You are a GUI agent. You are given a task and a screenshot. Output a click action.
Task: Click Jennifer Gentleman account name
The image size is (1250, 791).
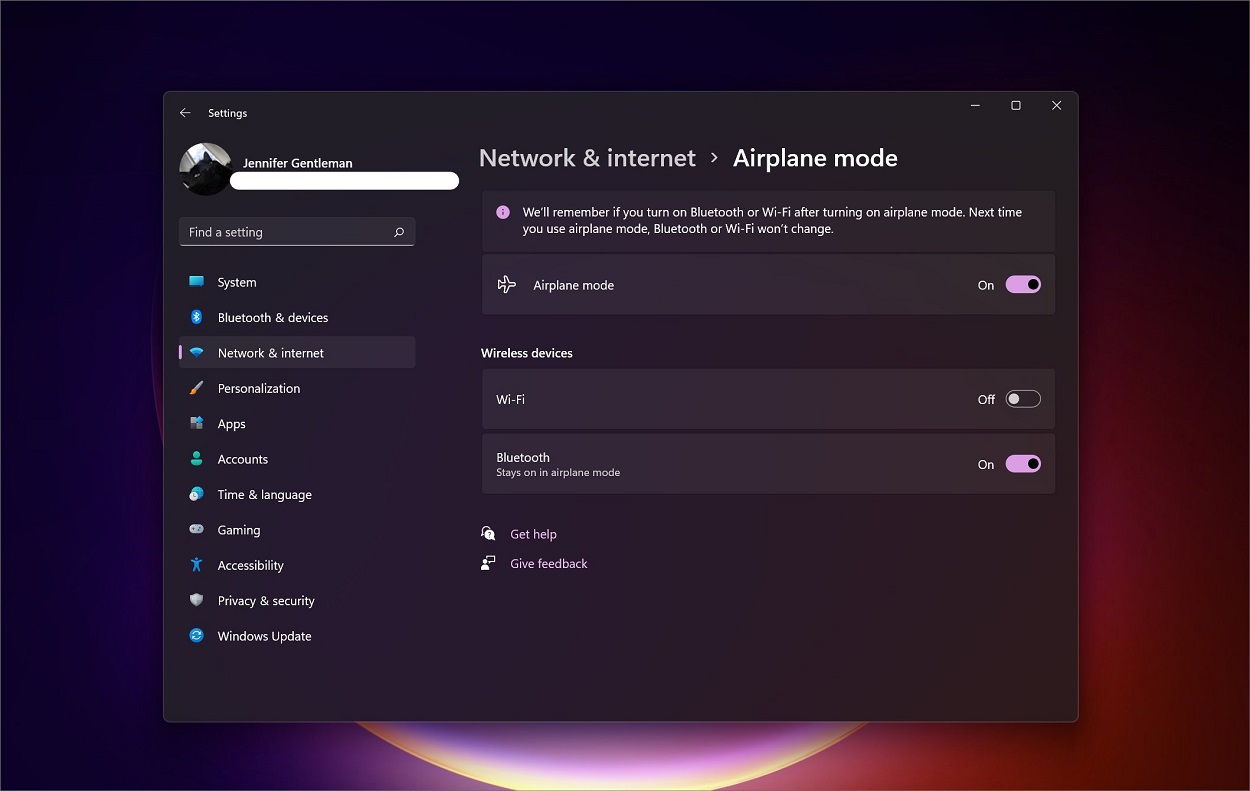coord(297,163)
